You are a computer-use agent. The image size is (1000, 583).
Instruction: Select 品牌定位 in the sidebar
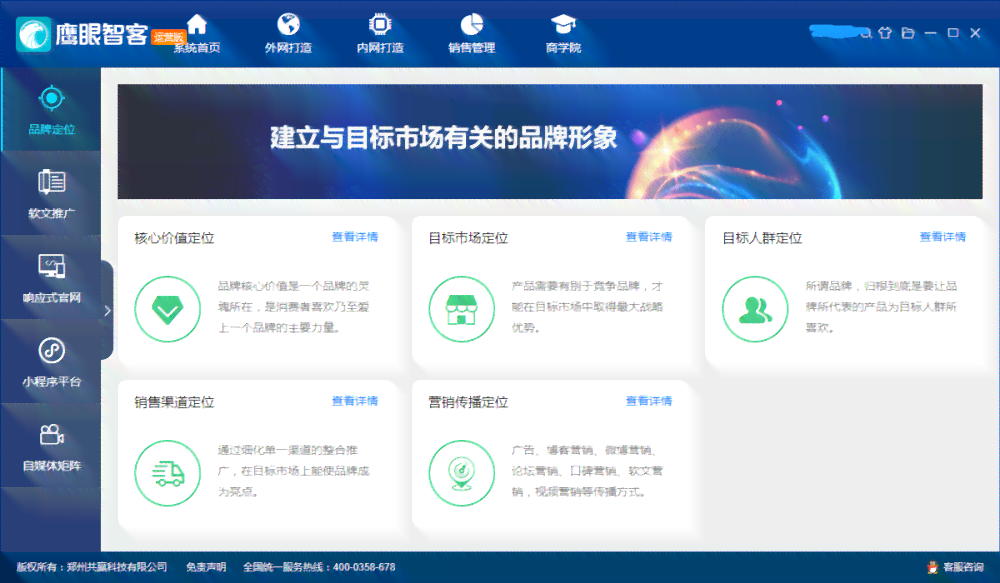(x=52, y=110)
